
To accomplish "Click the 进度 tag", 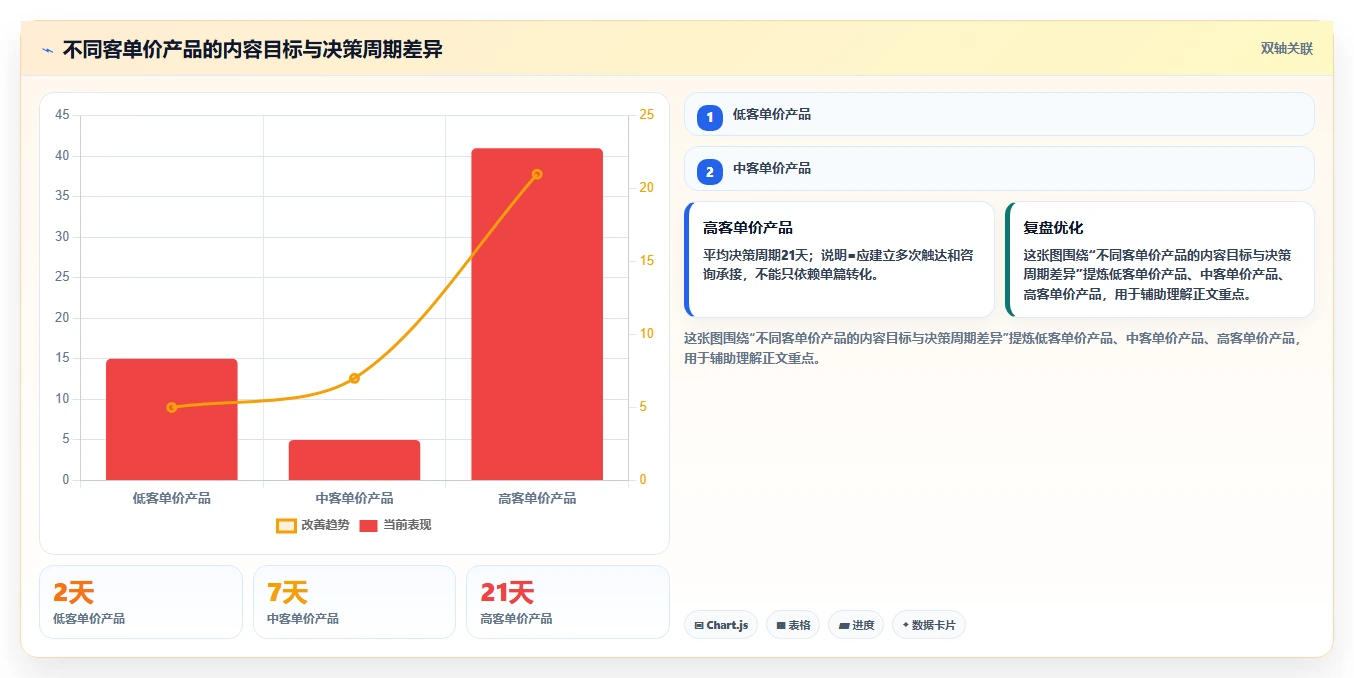I will [x=856, y=625].
